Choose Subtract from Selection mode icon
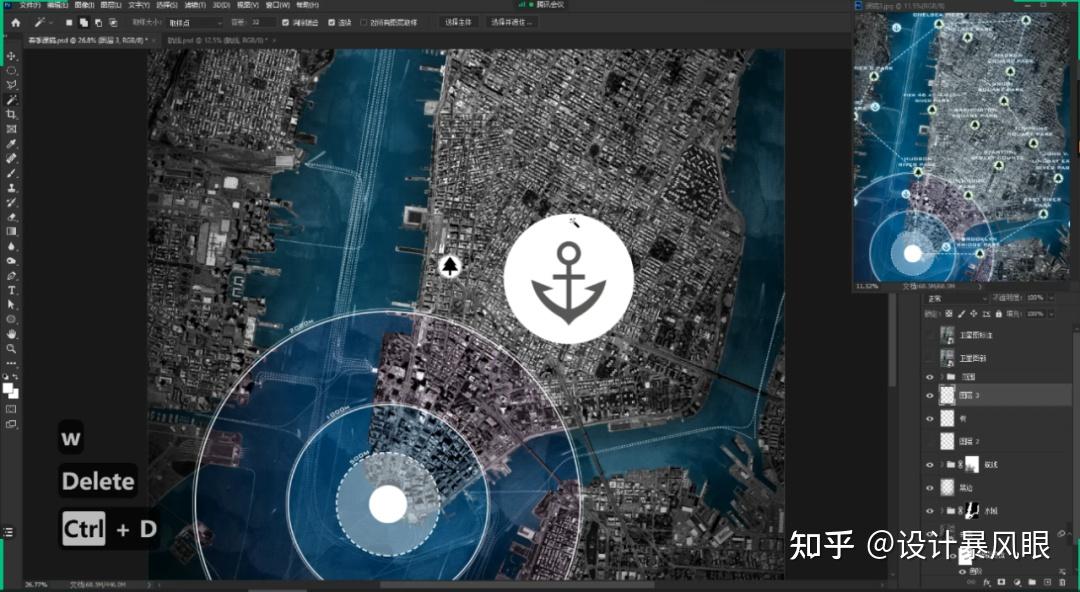Screen dimensions: 1080x592 [98, 23]
